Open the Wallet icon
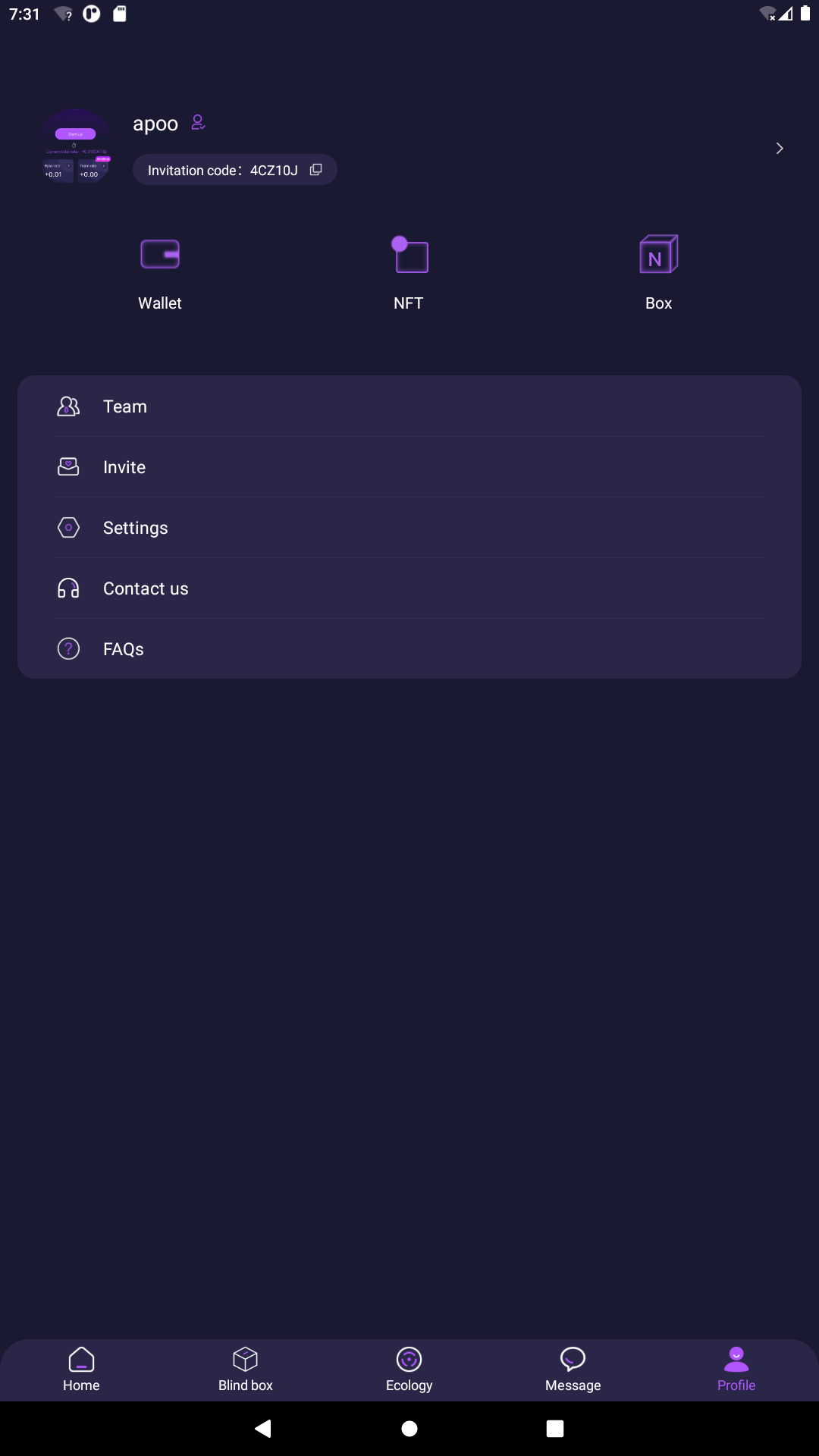819x1456 pixels. pyautogui.click(x=160, y=254)
